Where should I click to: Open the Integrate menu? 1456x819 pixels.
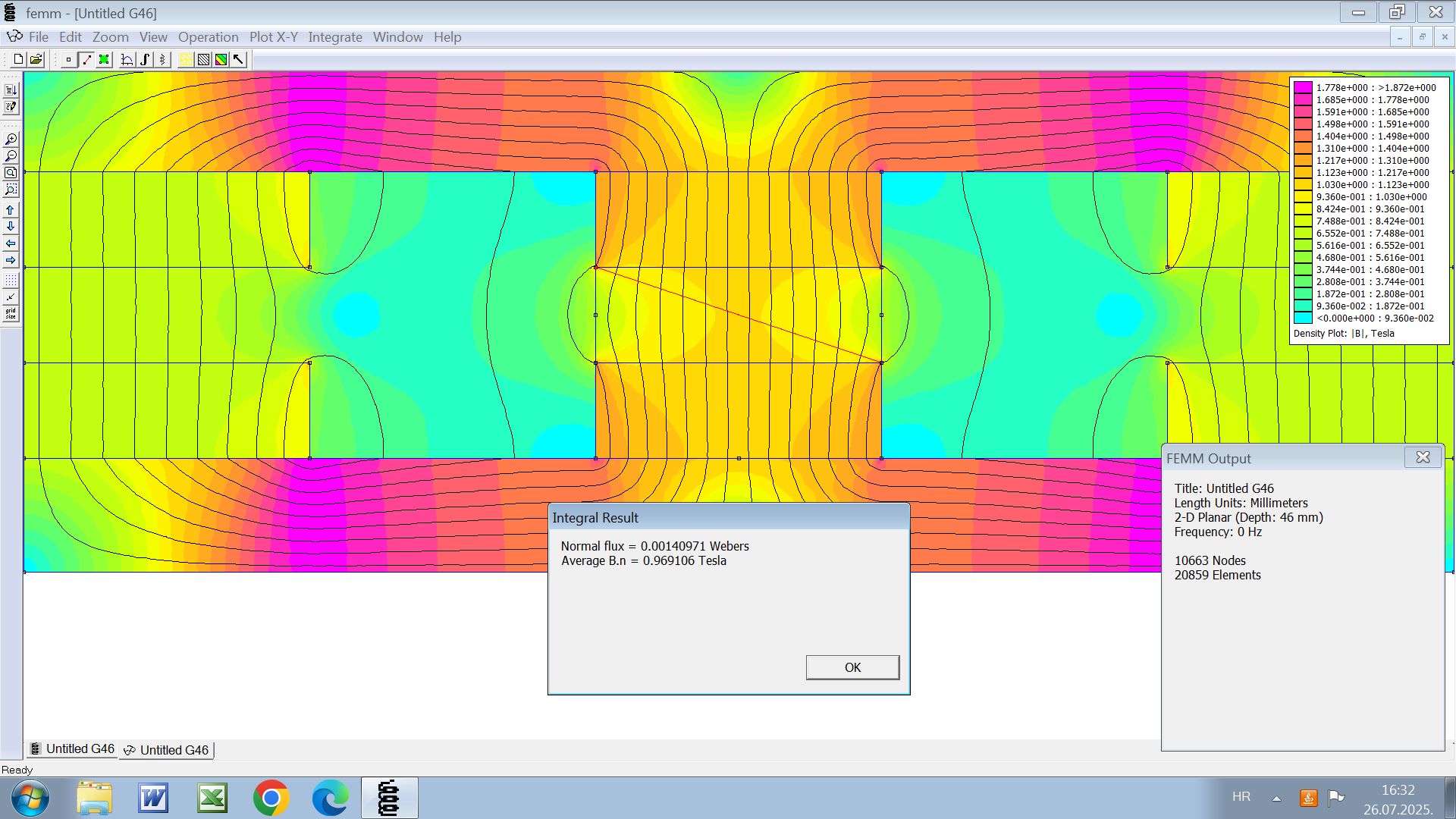tap(334, 37)
